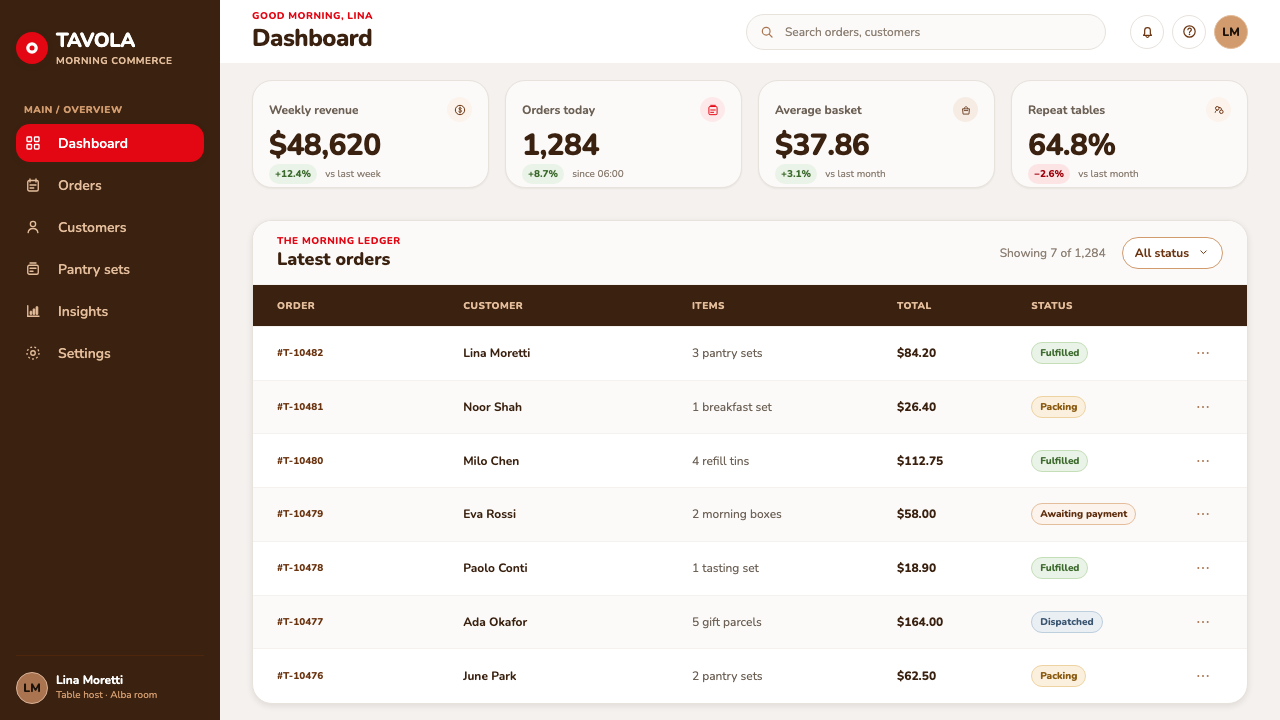Open the All status filter dropdown
Screen dimensions: 1280x720
click(1172, 253)
